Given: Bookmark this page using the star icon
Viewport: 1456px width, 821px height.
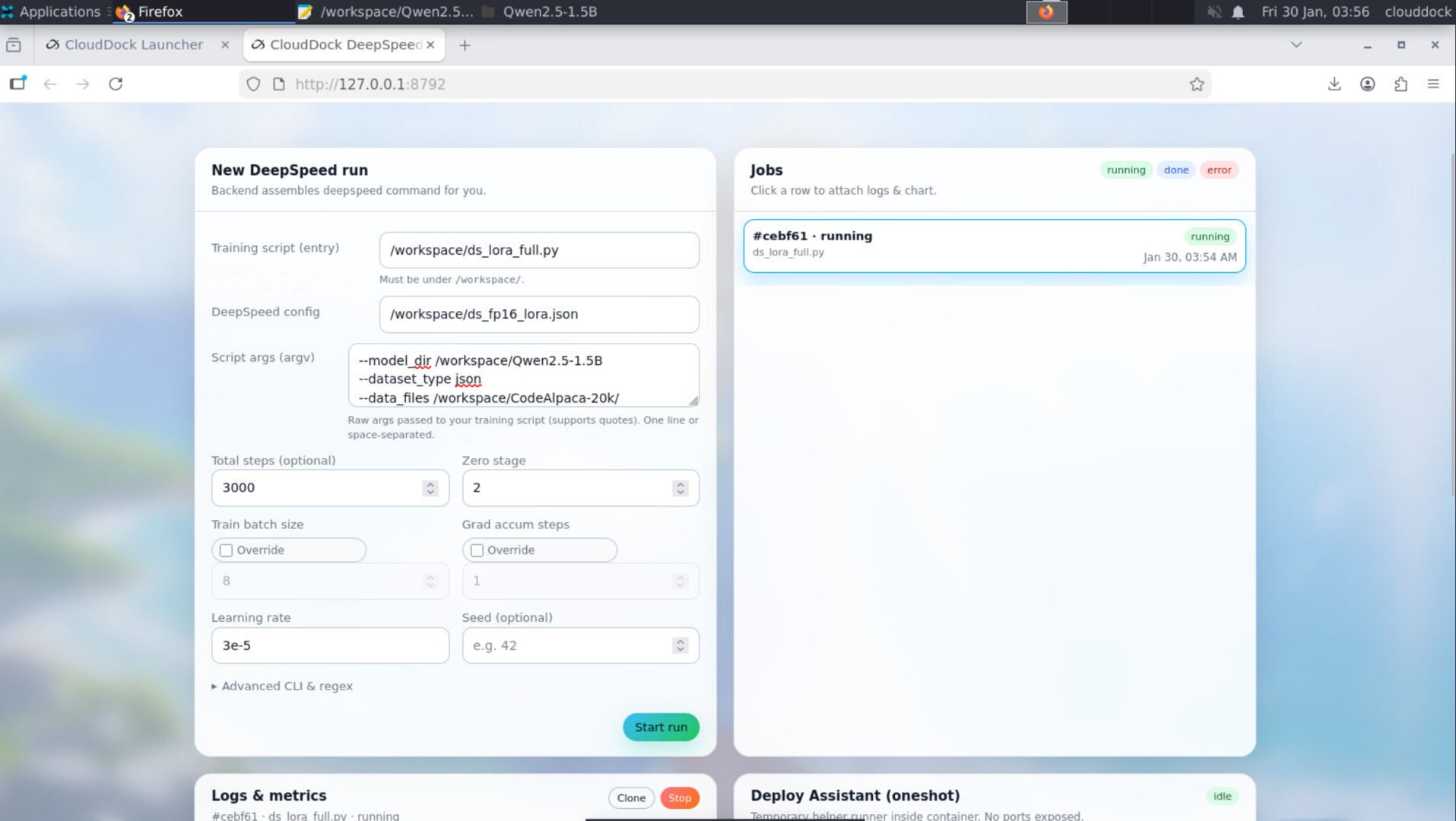Looking at the screenshot, I should pos(1197,84).
